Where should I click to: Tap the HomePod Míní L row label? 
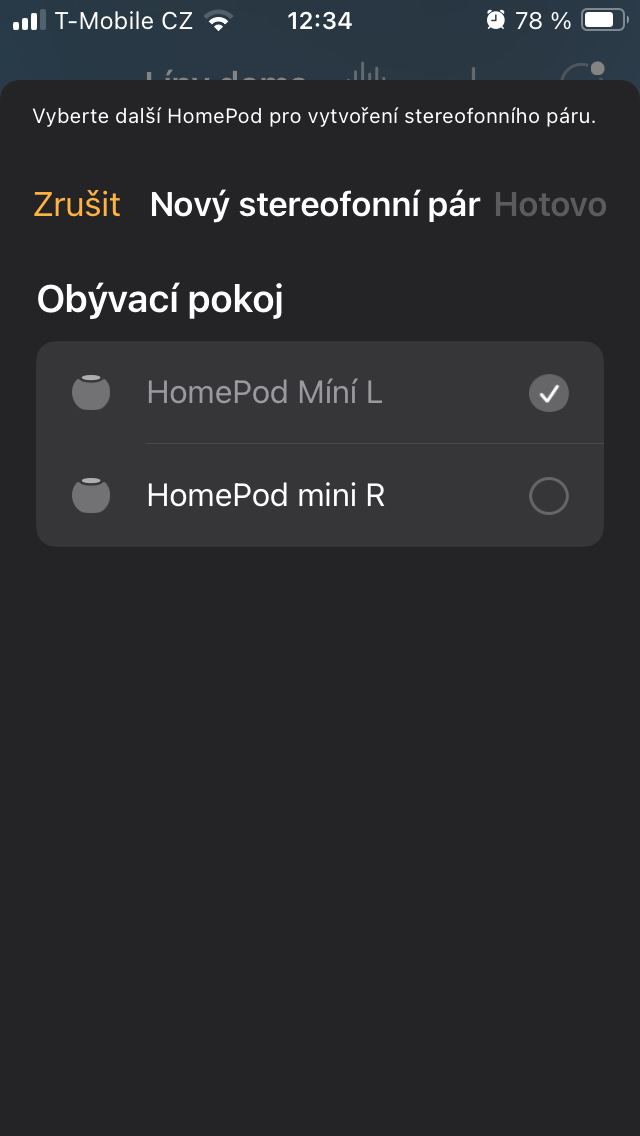(264, 393)
